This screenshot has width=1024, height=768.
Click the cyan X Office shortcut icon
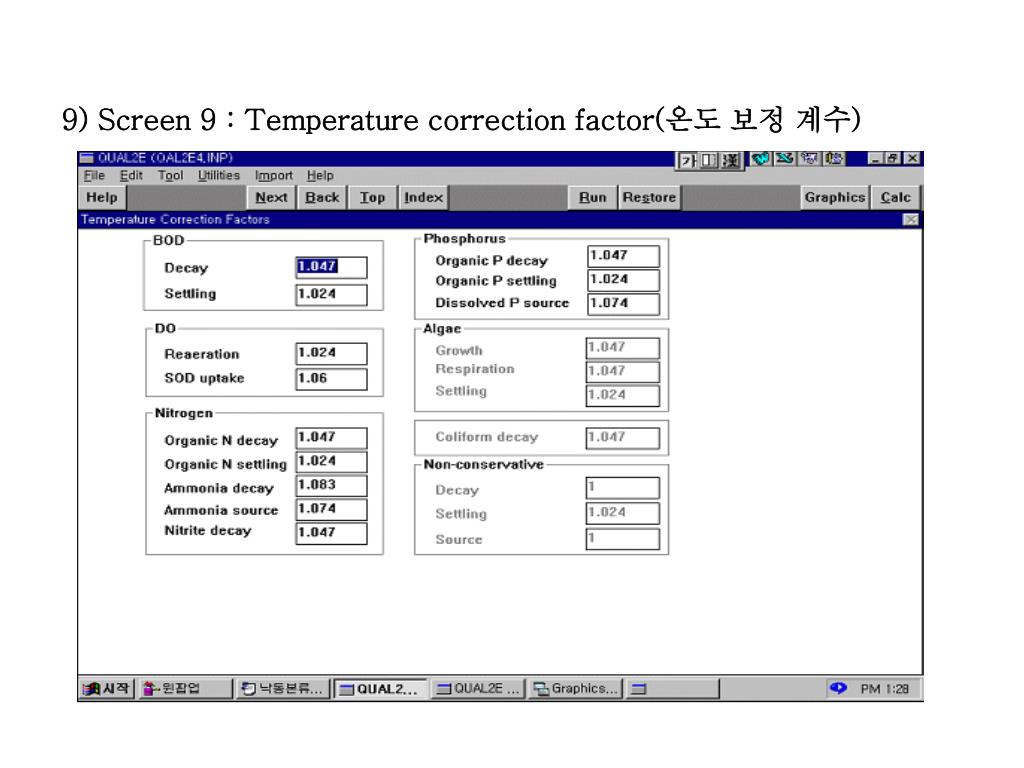pyautogui.click(x=785, y=158)
